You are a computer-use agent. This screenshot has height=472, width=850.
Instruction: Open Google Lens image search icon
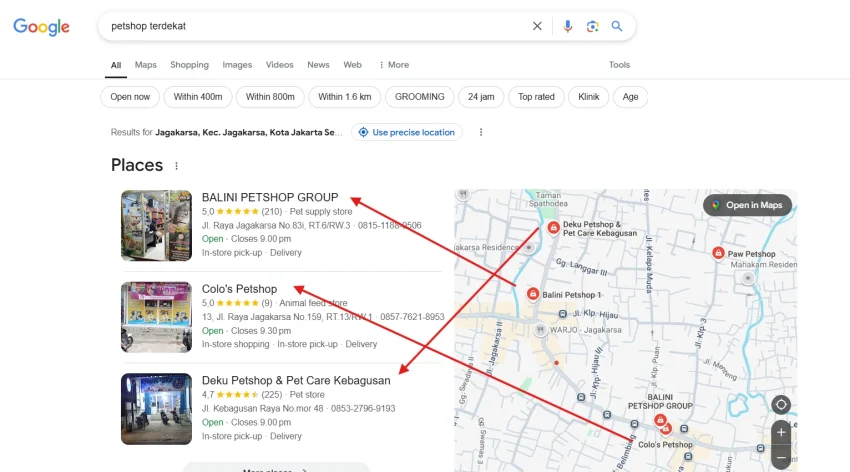[x=592, y=26]
